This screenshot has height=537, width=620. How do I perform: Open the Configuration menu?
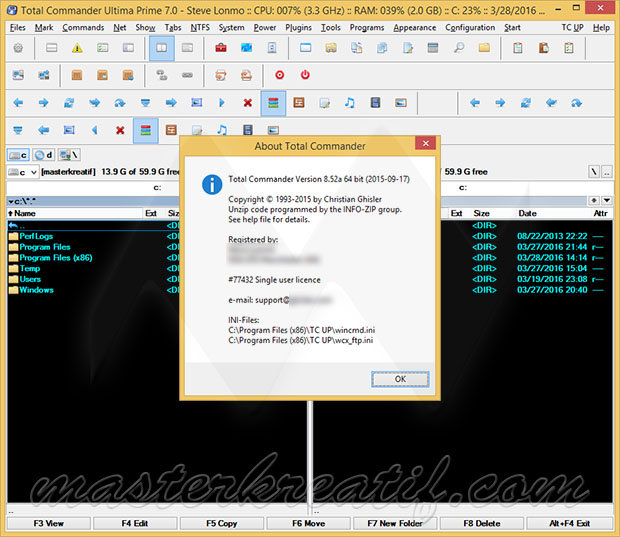point(470,27)
